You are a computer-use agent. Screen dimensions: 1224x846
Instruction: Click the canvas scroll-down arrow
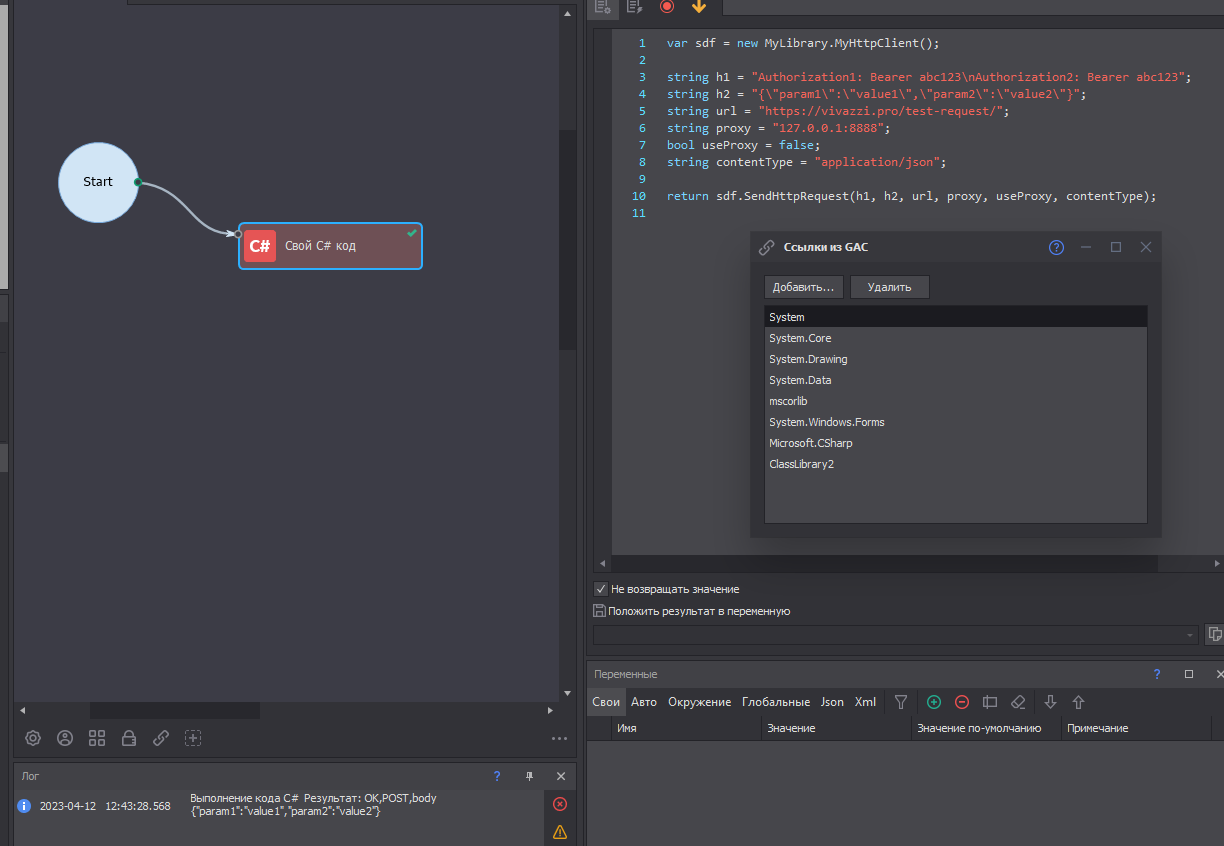[x=568, y=693]
